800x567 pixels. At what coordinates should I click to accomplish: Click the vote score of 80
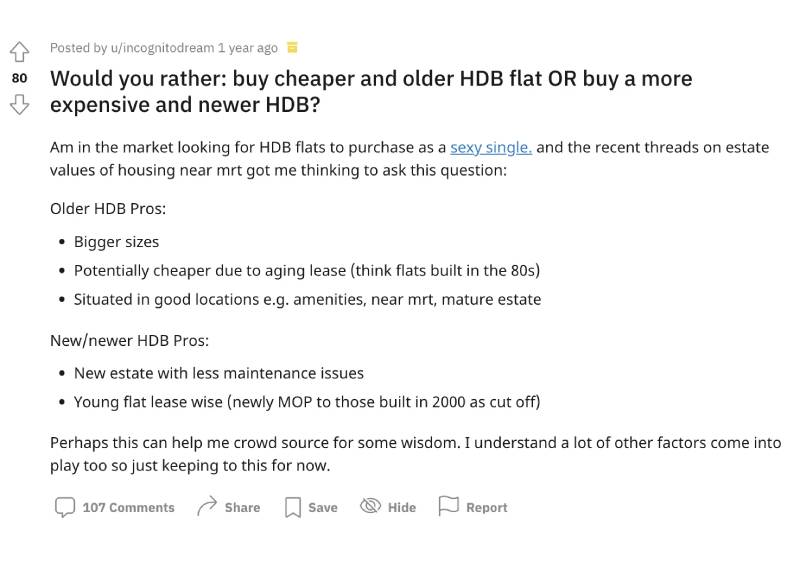(x=20, y=77)
